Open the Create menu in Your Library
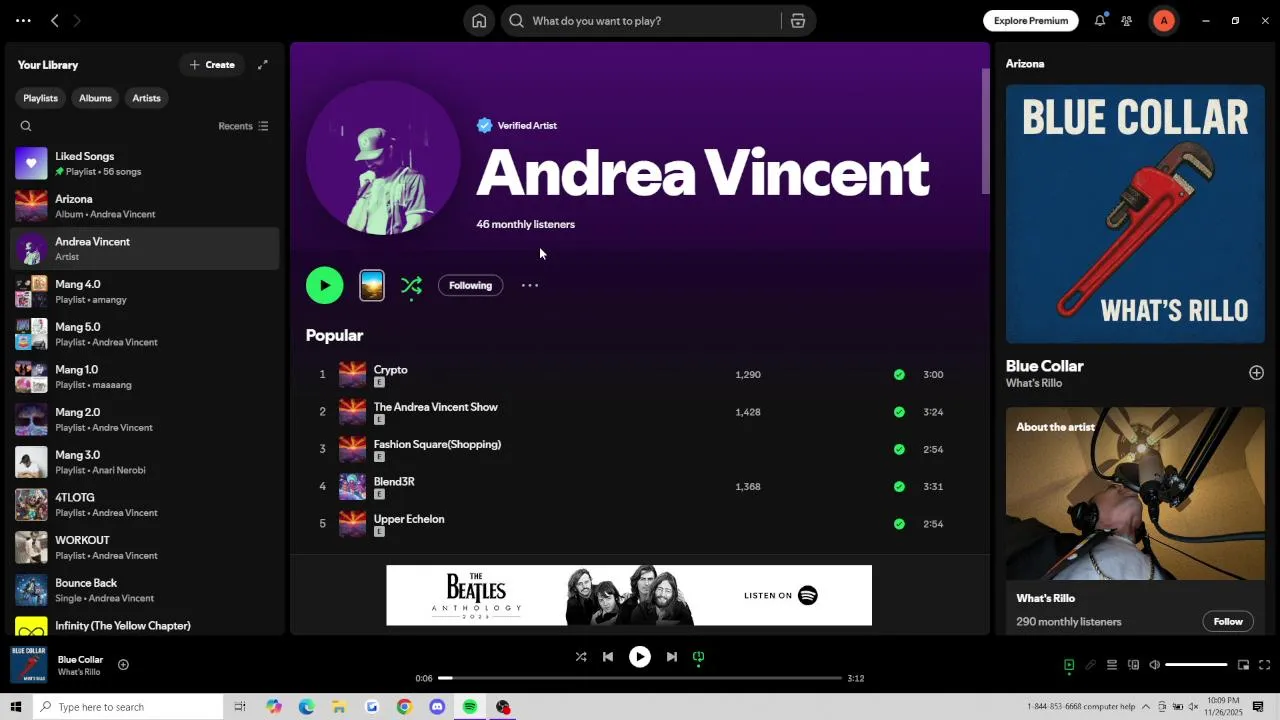The image size is (1280, 720). [x=212, y=65]
